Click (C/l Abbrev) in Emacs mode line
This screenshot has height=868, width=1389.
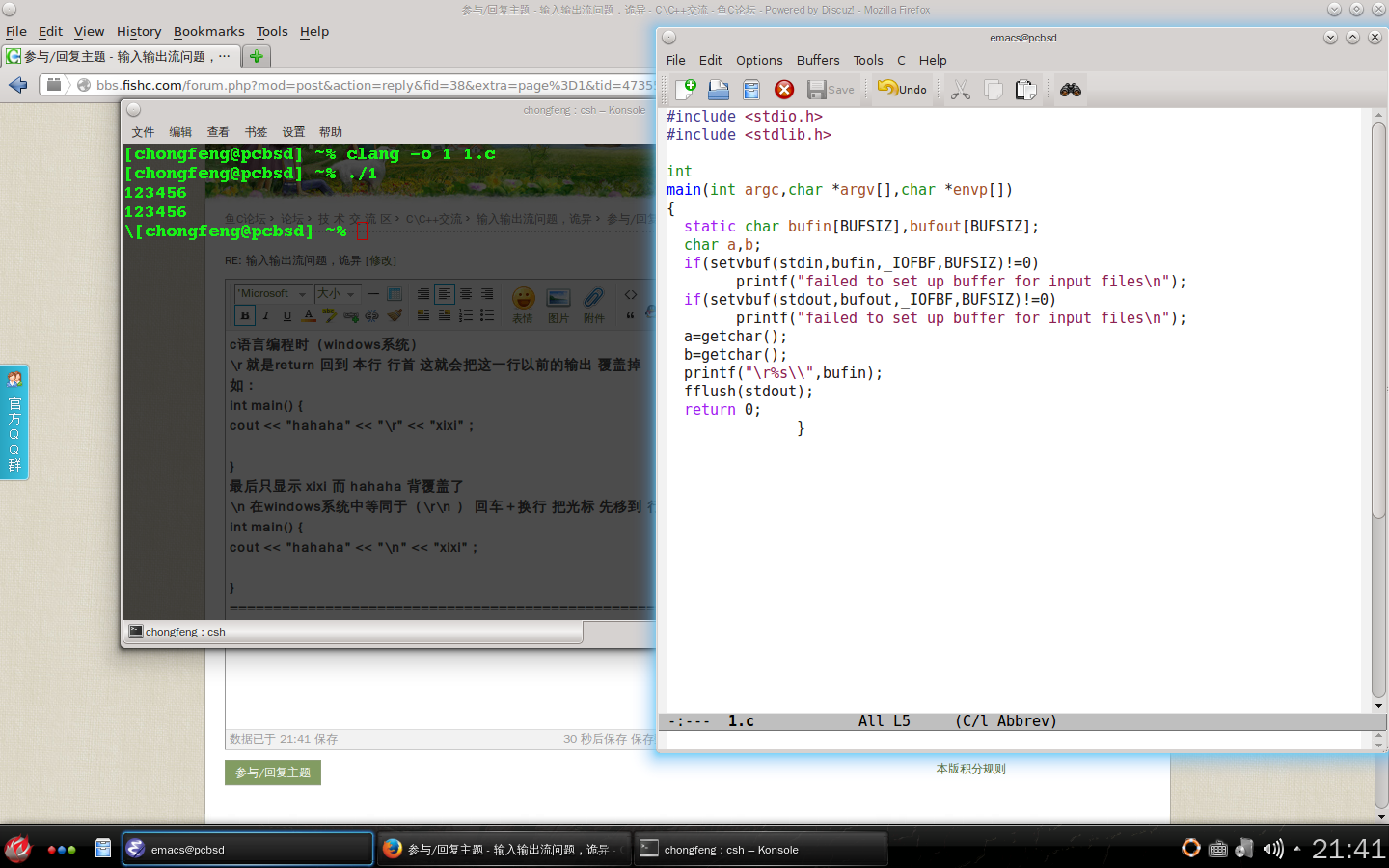[x=1006, y=721]
